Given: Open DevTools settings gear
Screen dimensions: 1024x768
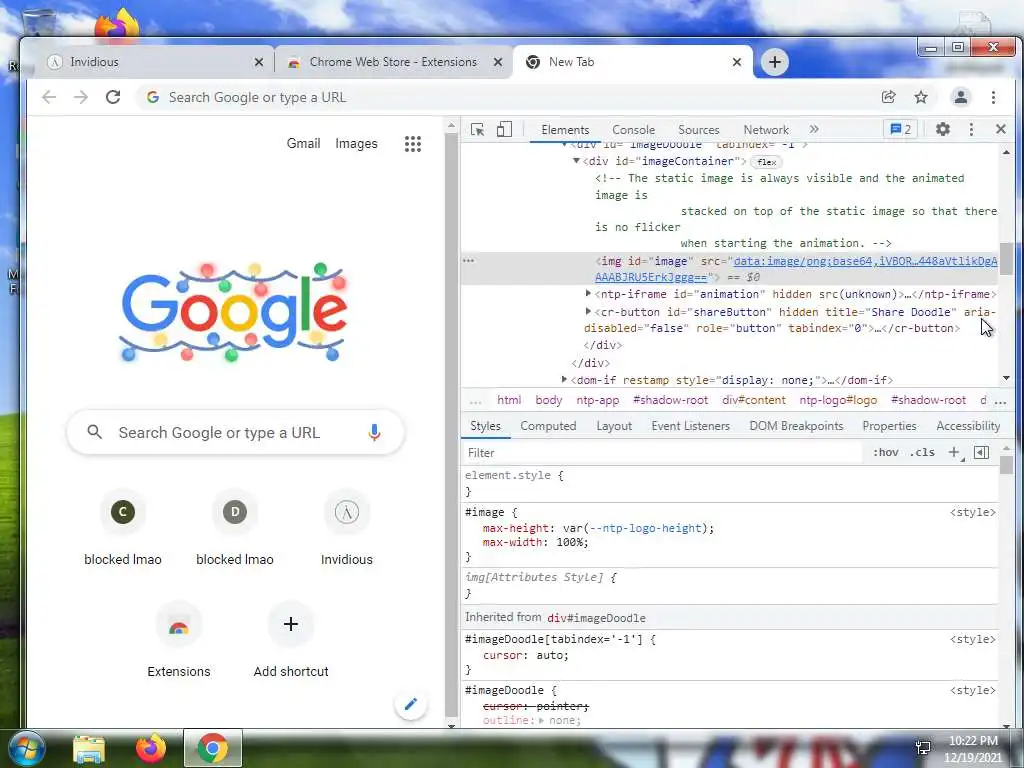Looking at the screenshot, I should tap(942, 129).
